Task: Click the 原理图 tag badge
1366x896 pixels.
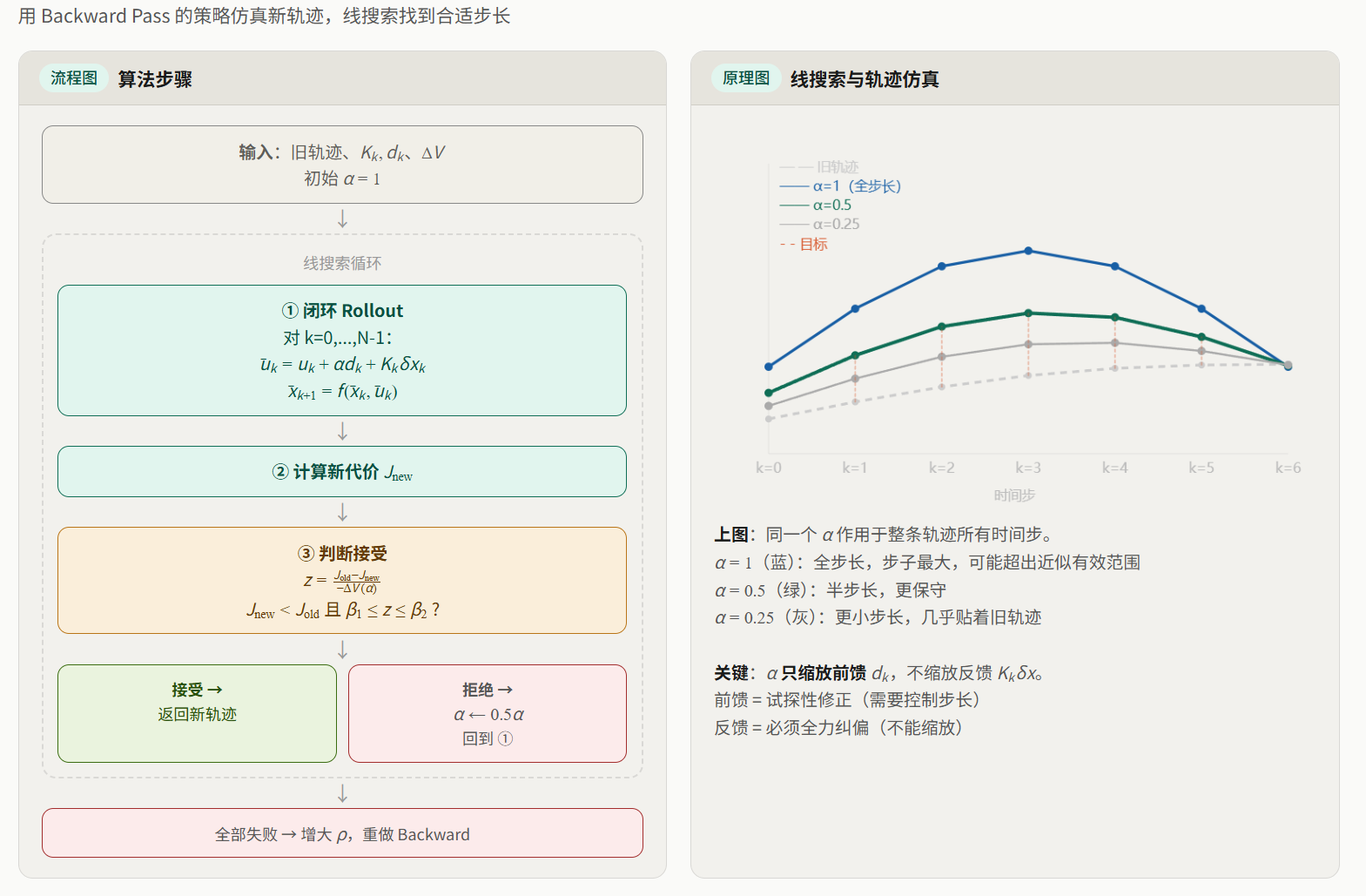Action: click(746, 78)
